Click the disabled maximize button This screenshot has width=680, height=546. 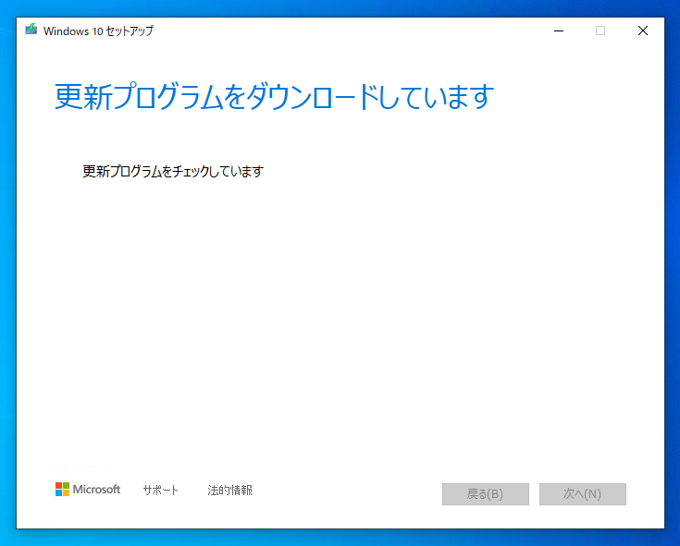coord(600,31)
